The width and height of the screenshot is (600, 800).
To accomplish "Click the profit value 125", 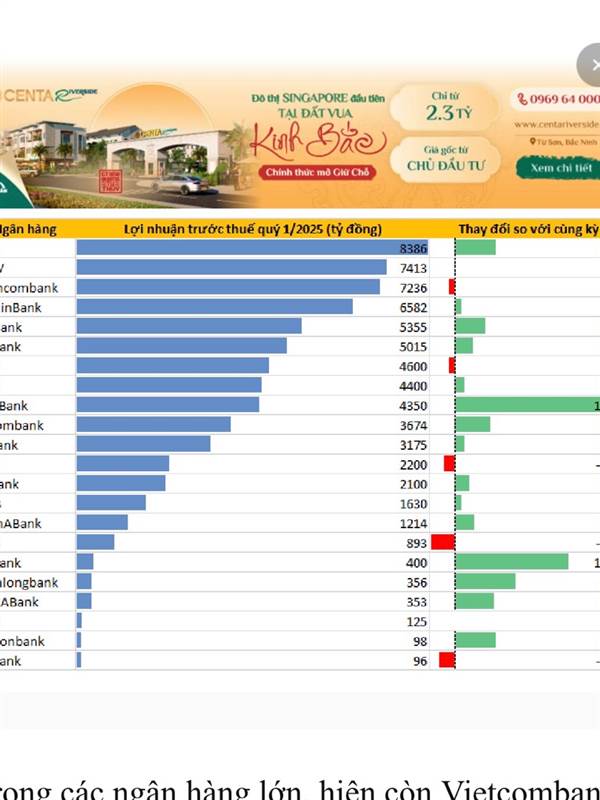I will [x=416, y=621].
